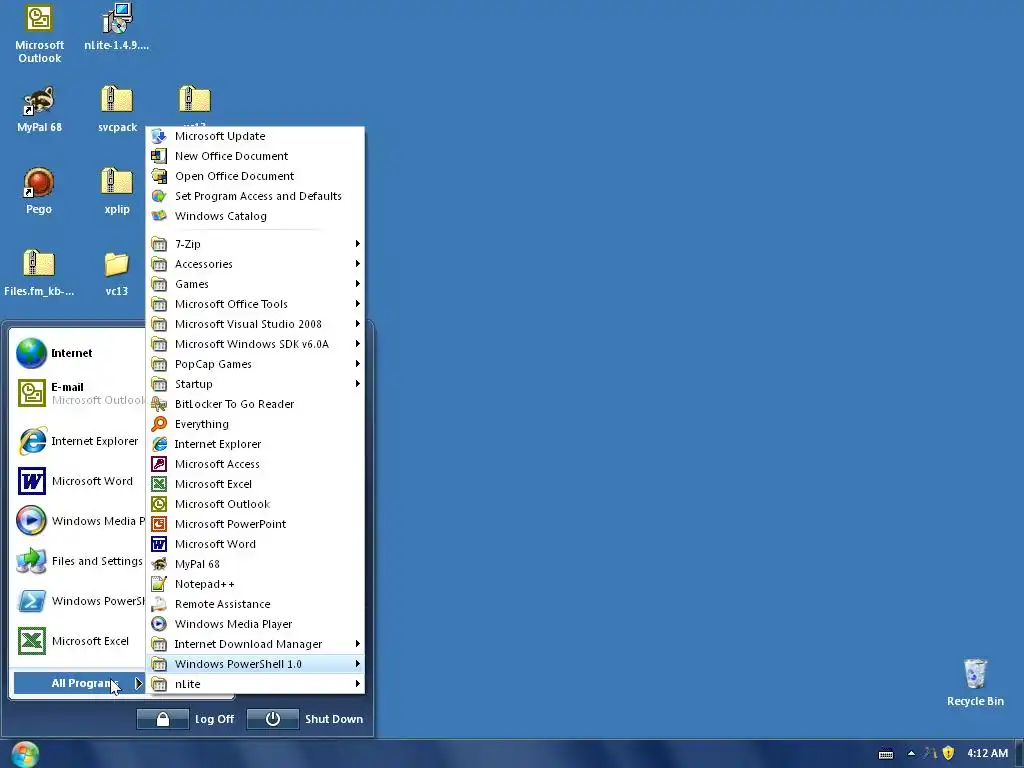
Task: Select the xplip zip archive on desktop
Action: 117,191
